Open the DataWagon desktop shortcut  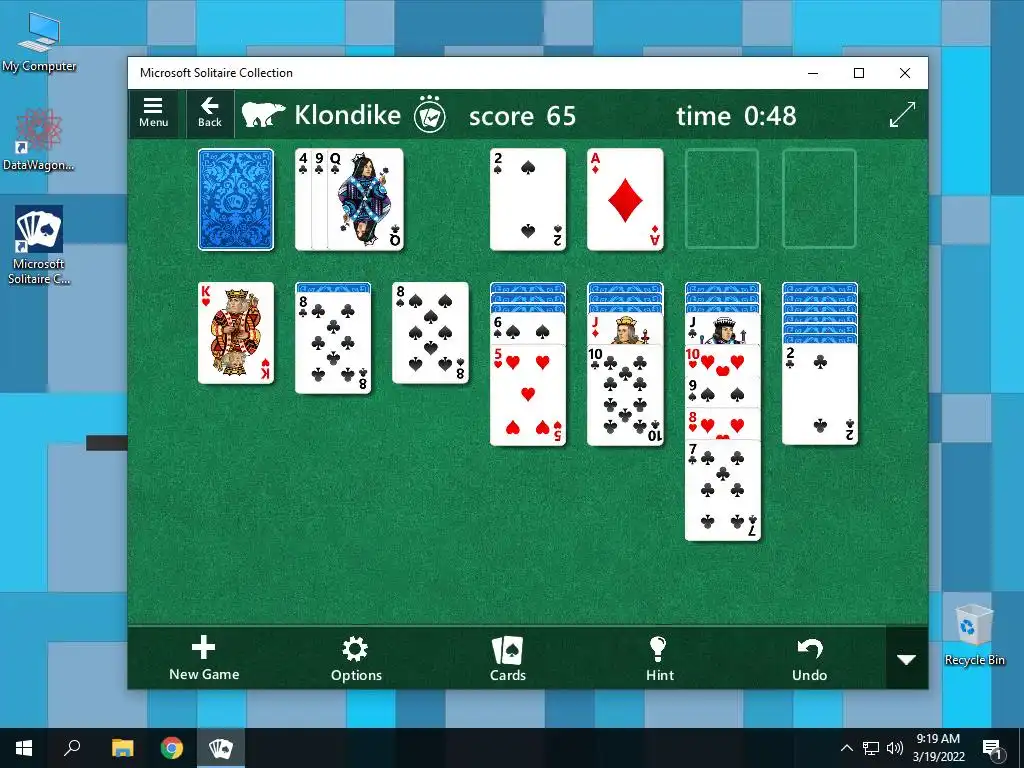point(39,139)
